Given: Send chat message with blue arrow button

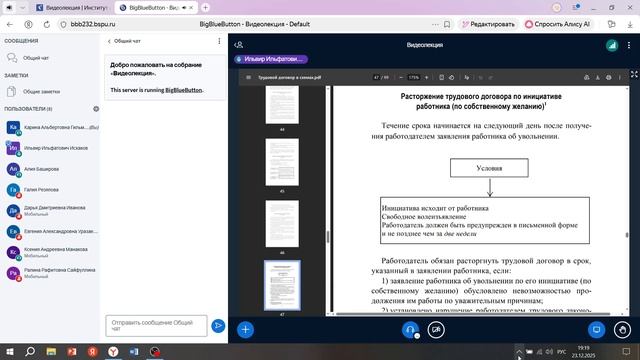Looking at the screenshot, I should pos(218,326).
